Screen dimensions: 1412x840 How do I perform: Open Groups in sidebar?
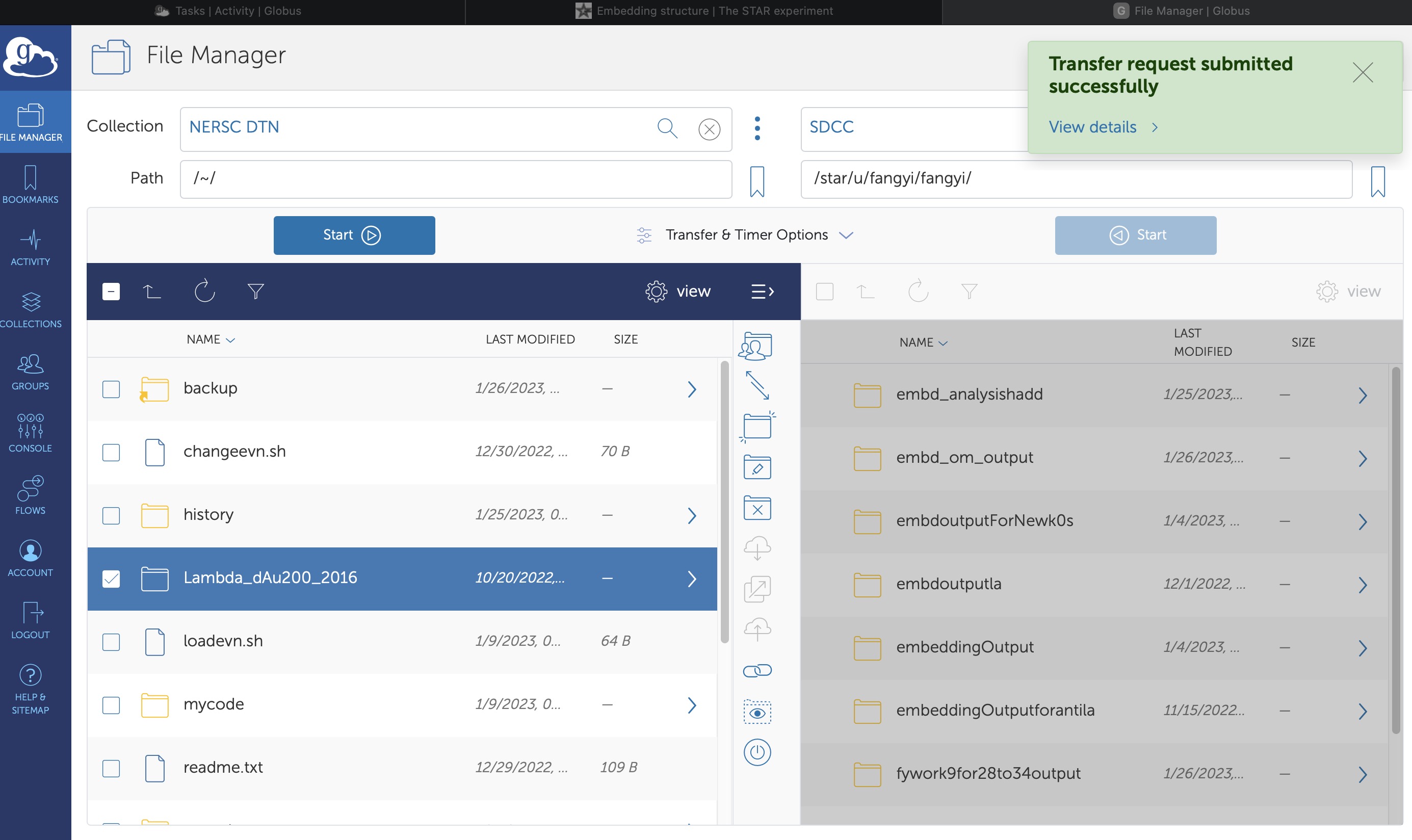tap(31, 371)
